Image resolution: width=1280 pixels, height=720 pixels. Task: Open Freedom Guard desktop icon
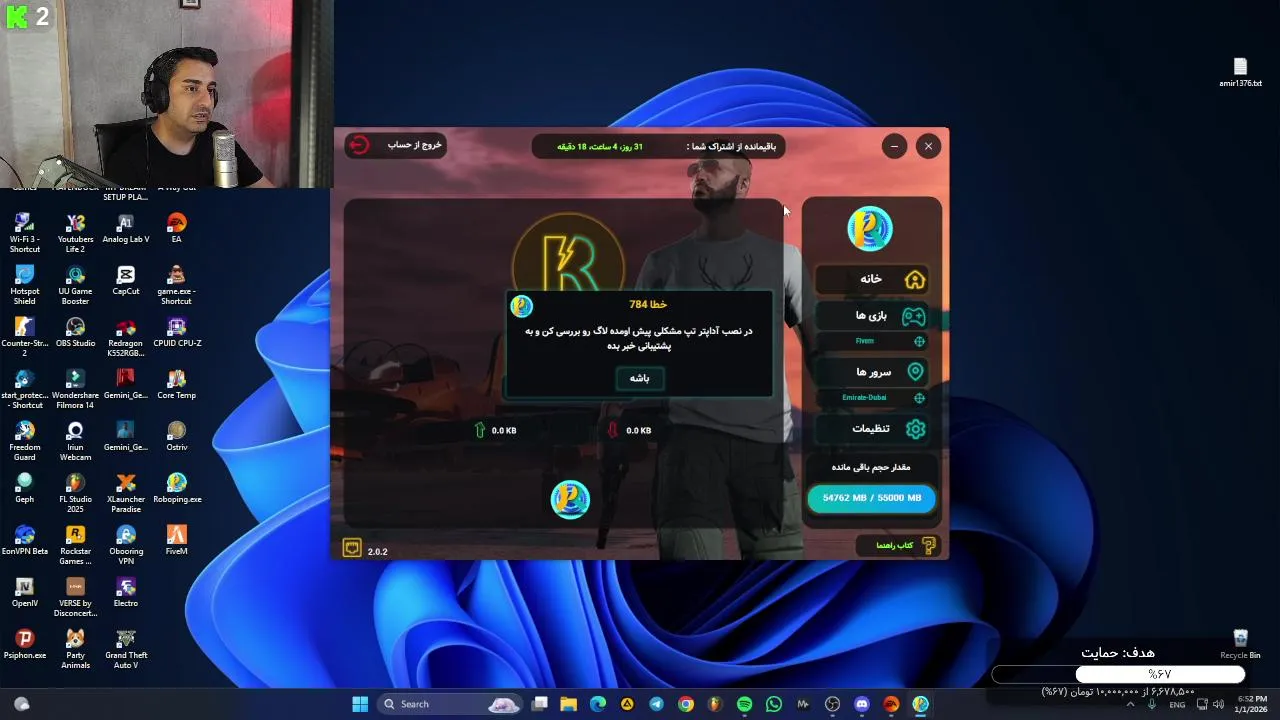tap(24, 440)
